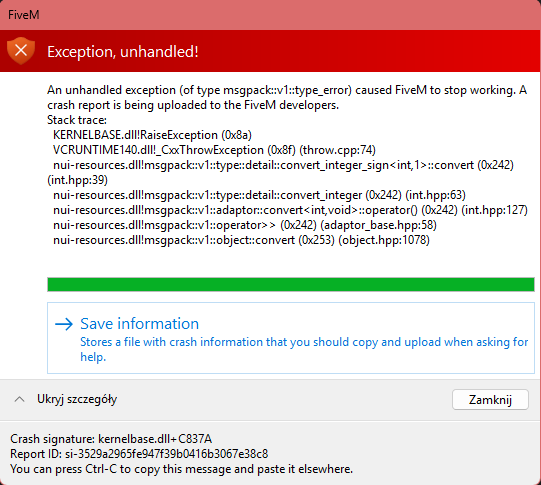Click the Stack trace label
This screenshot has width=541, height=485.
click(77, 120)
